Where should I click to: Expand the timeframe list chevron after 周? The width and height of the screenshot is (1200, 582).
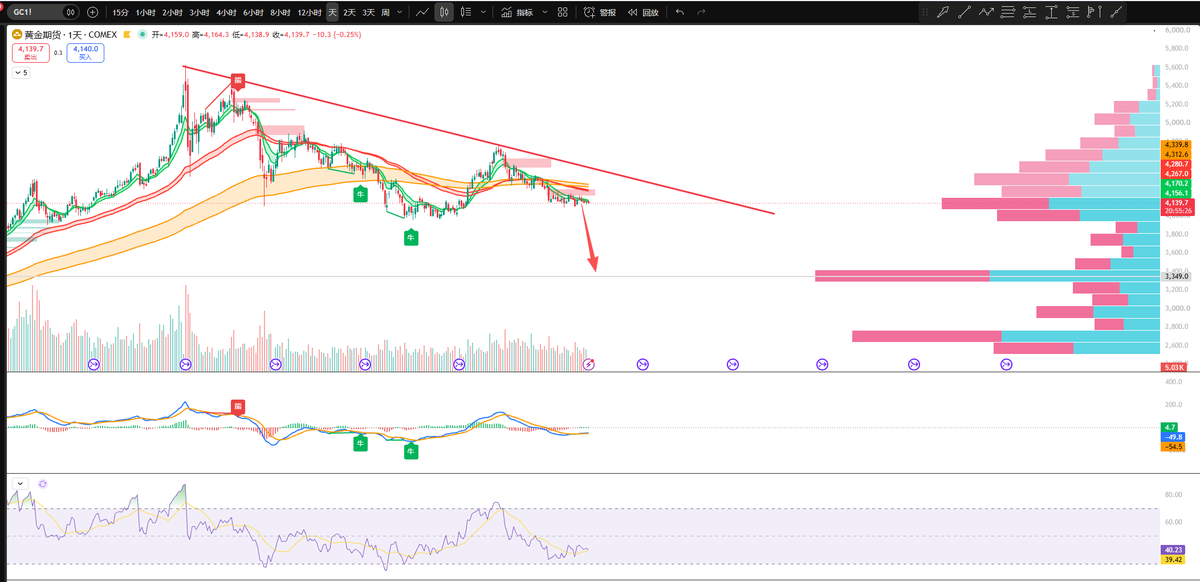pyautogui.click(x=401, y=12)
